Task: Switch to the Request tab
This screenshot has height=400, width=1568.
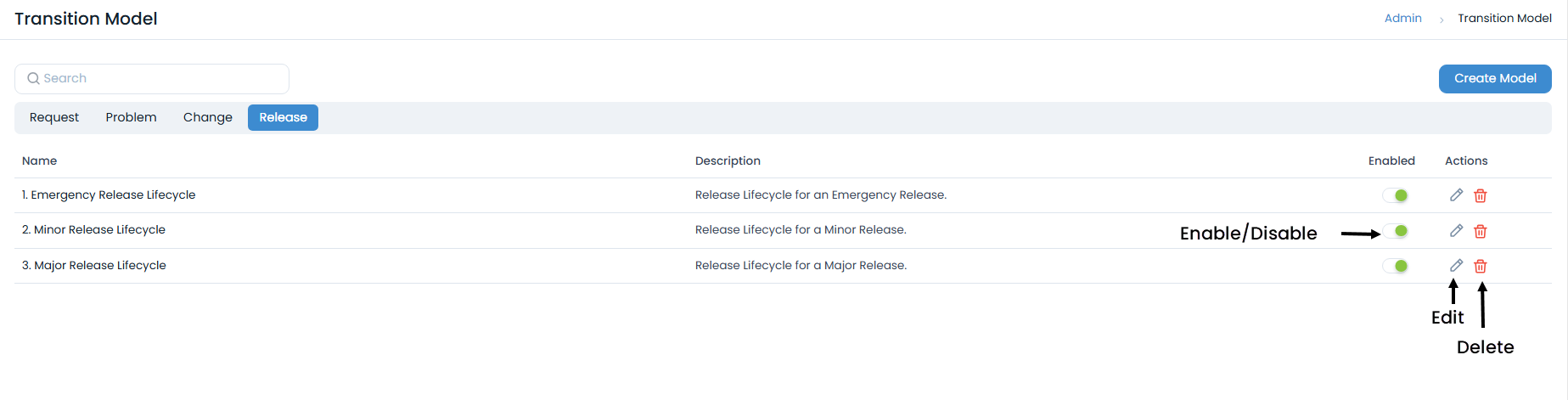Action: [54, 117]
